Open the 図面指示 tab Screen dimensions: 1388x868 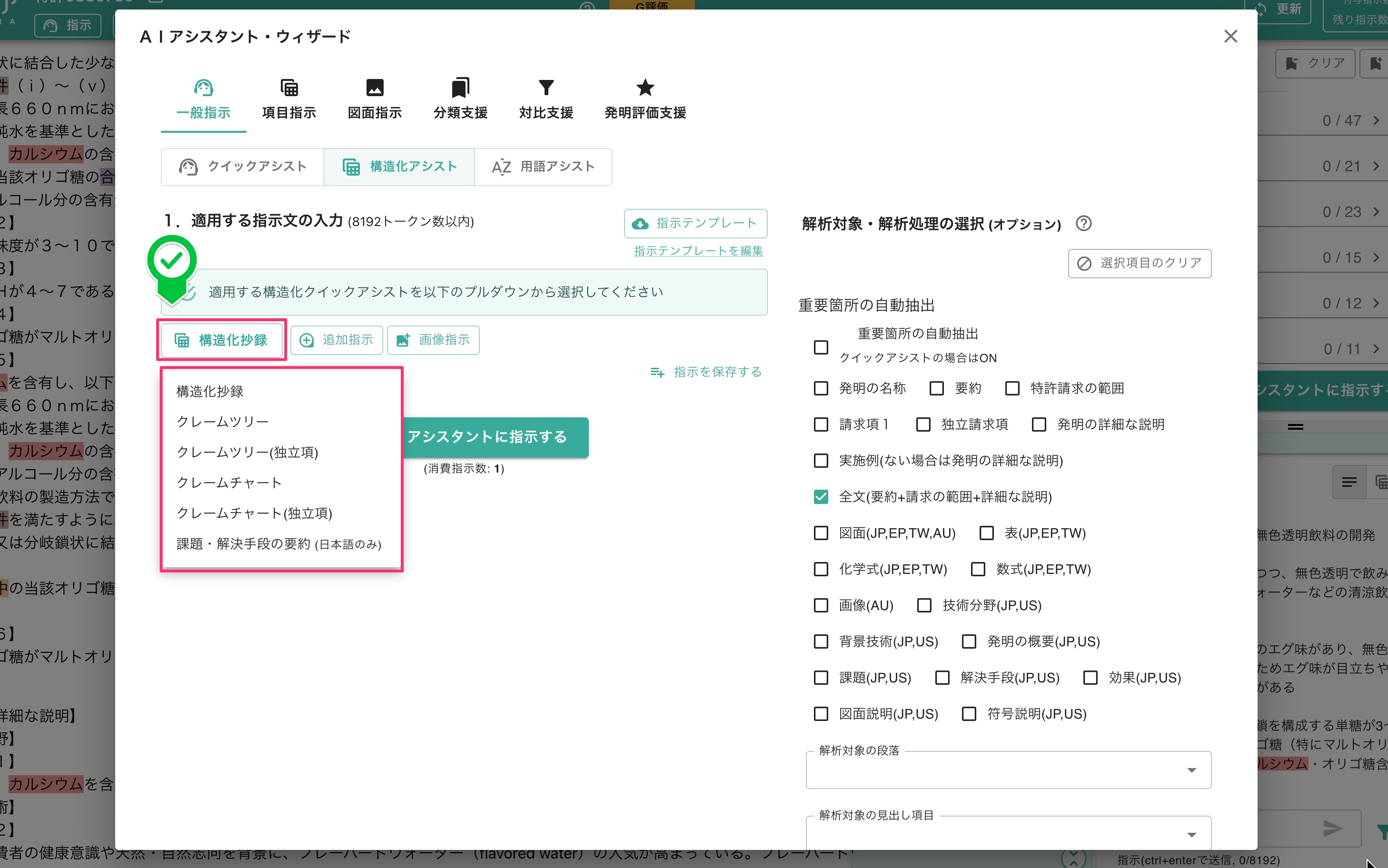point(374,100)
